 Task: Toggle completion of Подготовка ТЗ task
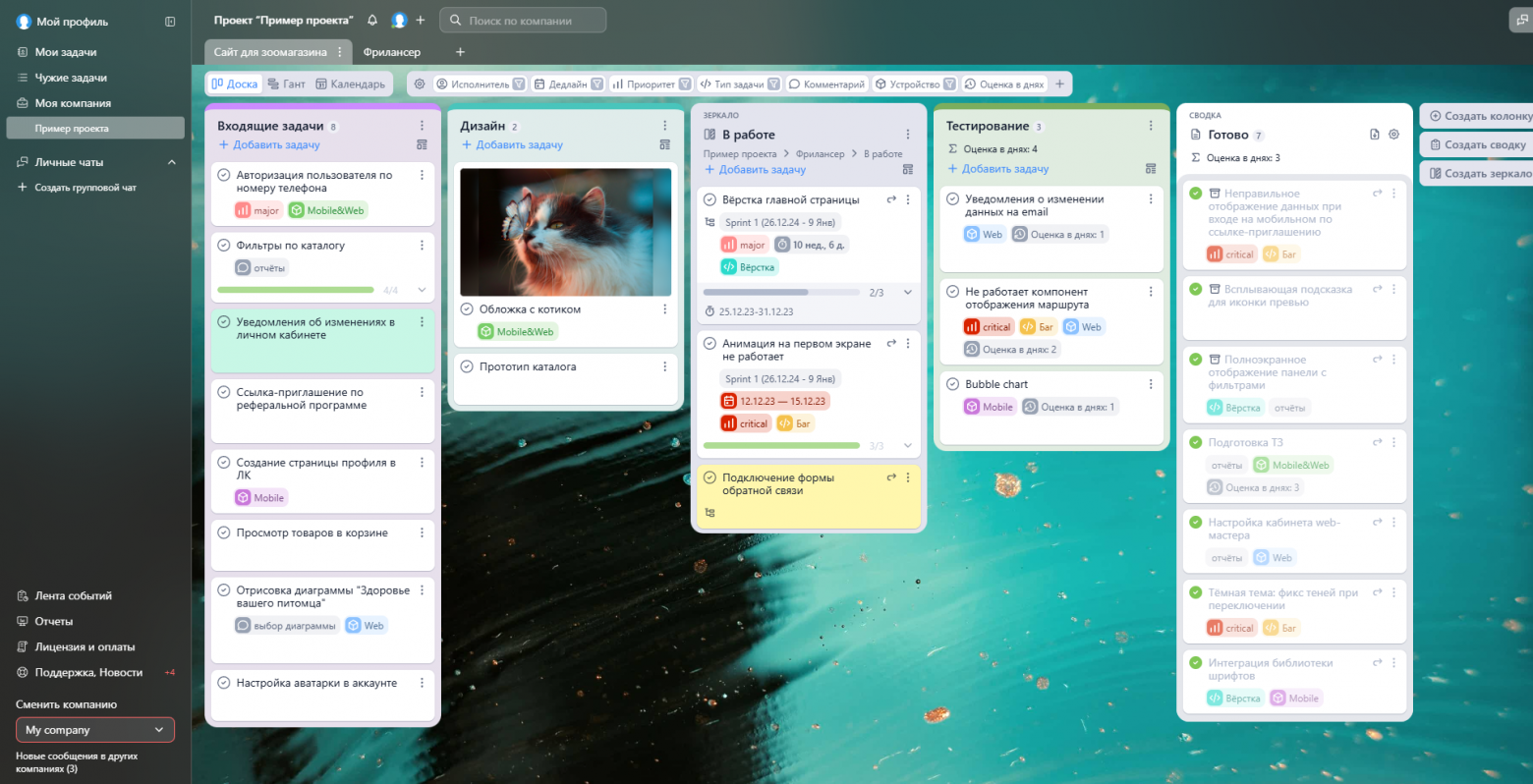[x=1195, y=443]
